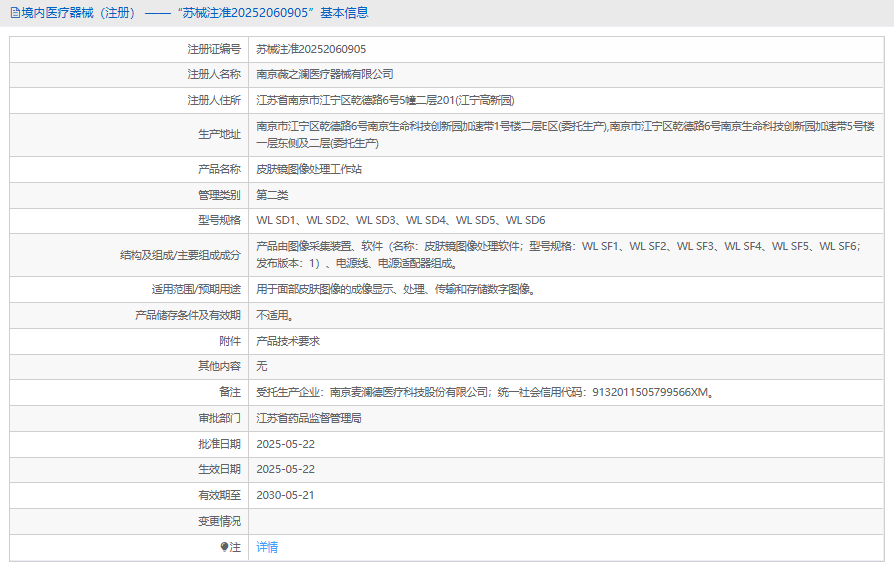894x564 pixels.
Task: Click the bulb icon next to 注
Action: pos(225,547)
